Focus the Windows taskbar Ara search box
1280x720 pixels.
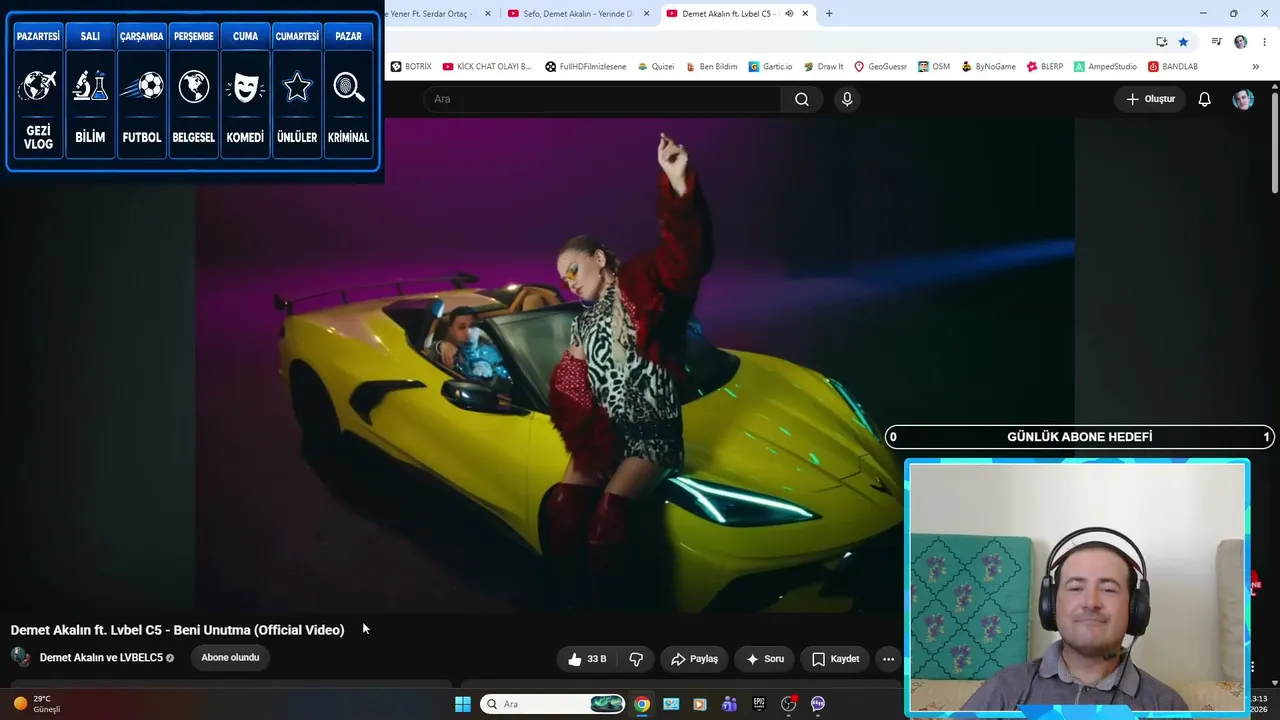coord(553,704)
